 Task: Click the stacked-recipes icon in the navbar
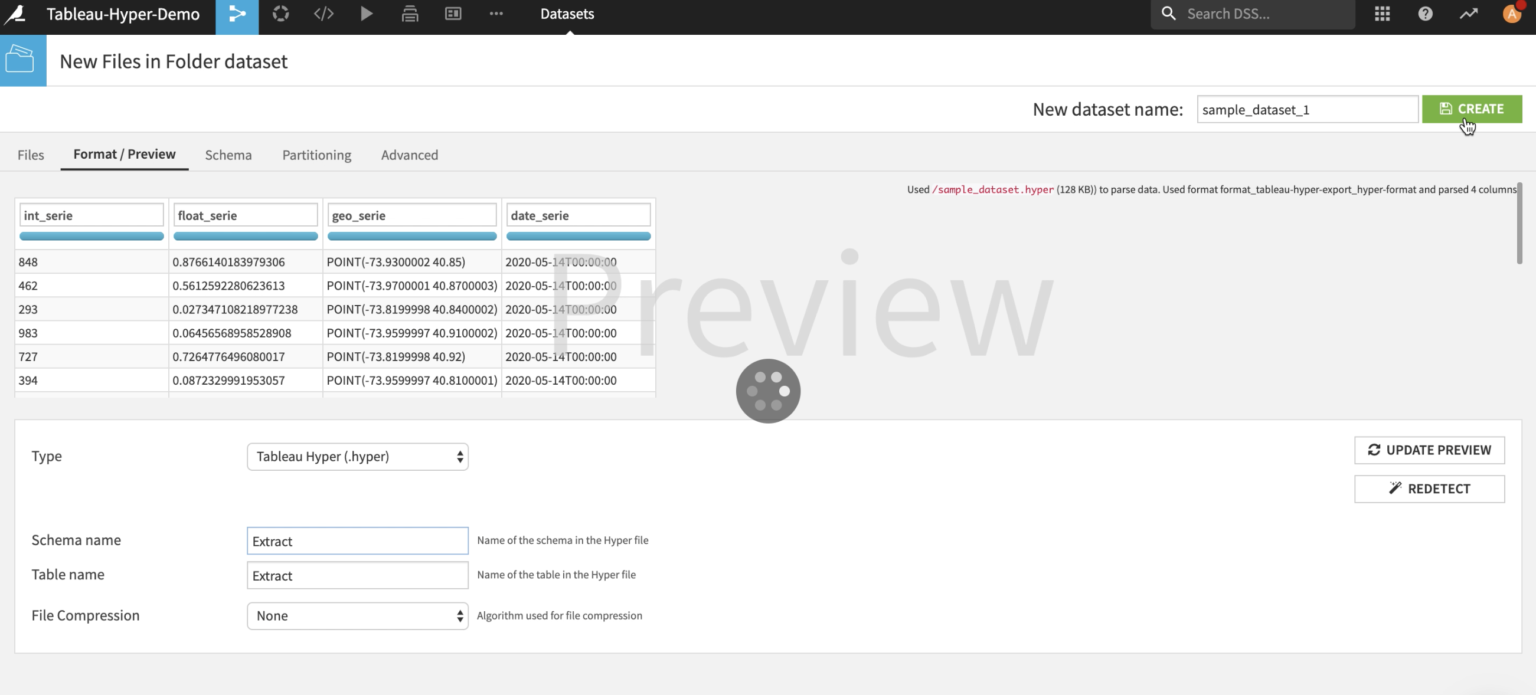(409, 15)
